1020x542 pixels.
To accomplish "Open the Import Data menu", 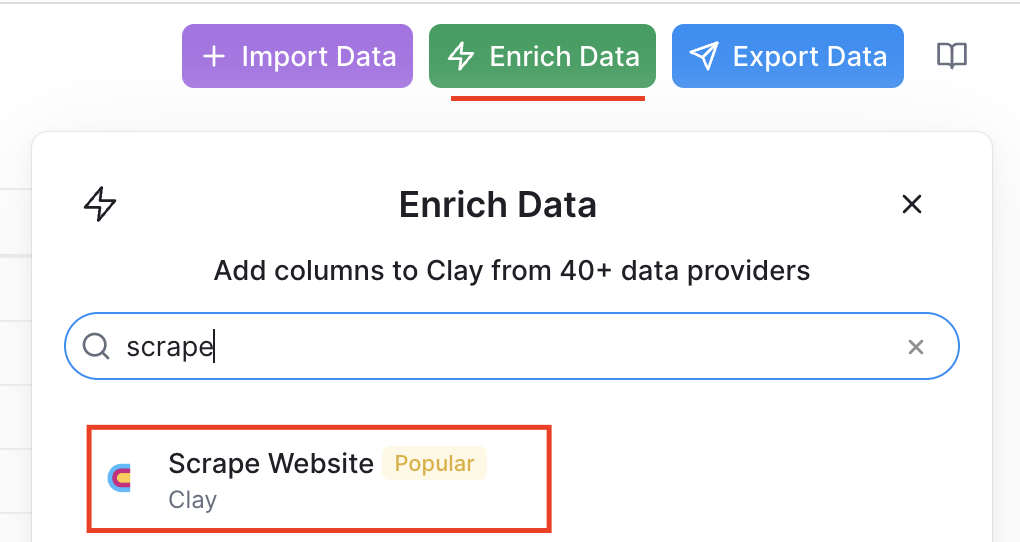I will [x=297, y=56].
